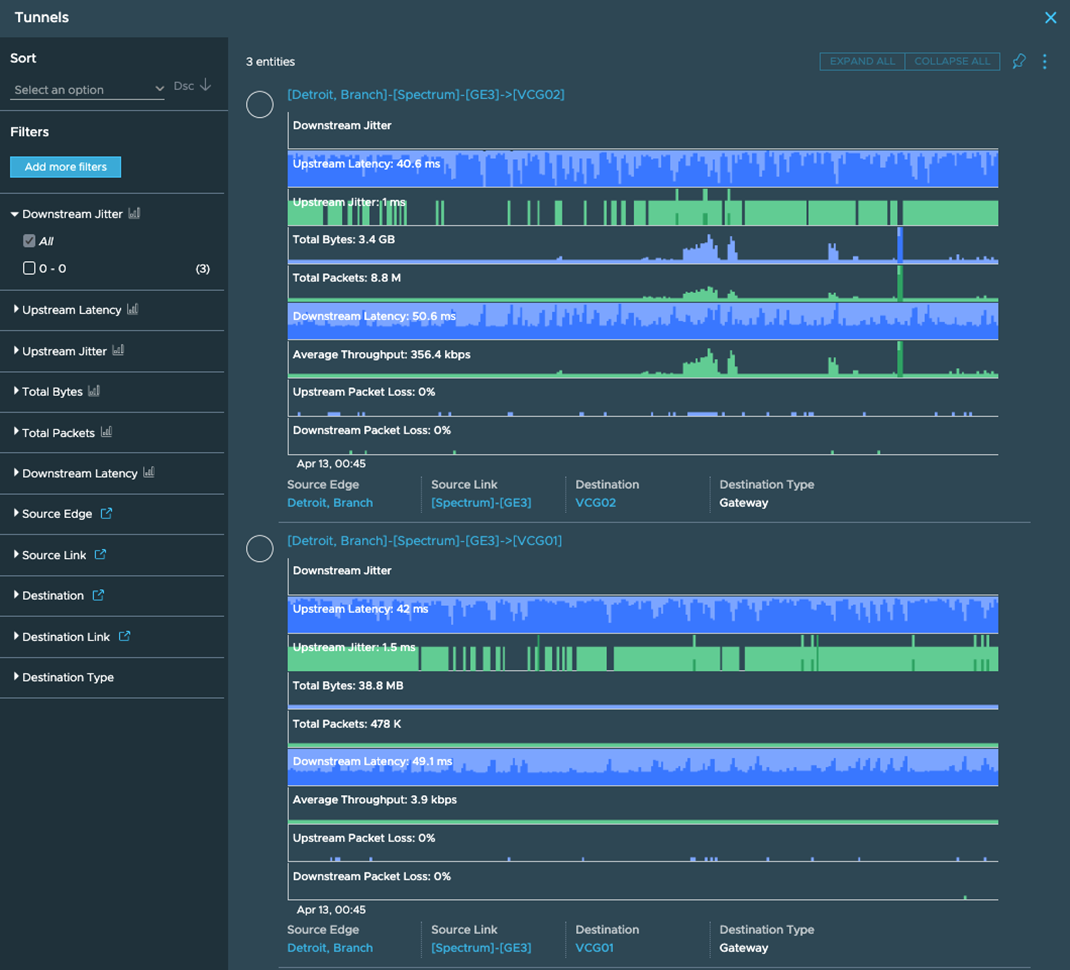Click the Expand All button
The width and height of the screenshot is (1070, 970).
tap(862, 62)
